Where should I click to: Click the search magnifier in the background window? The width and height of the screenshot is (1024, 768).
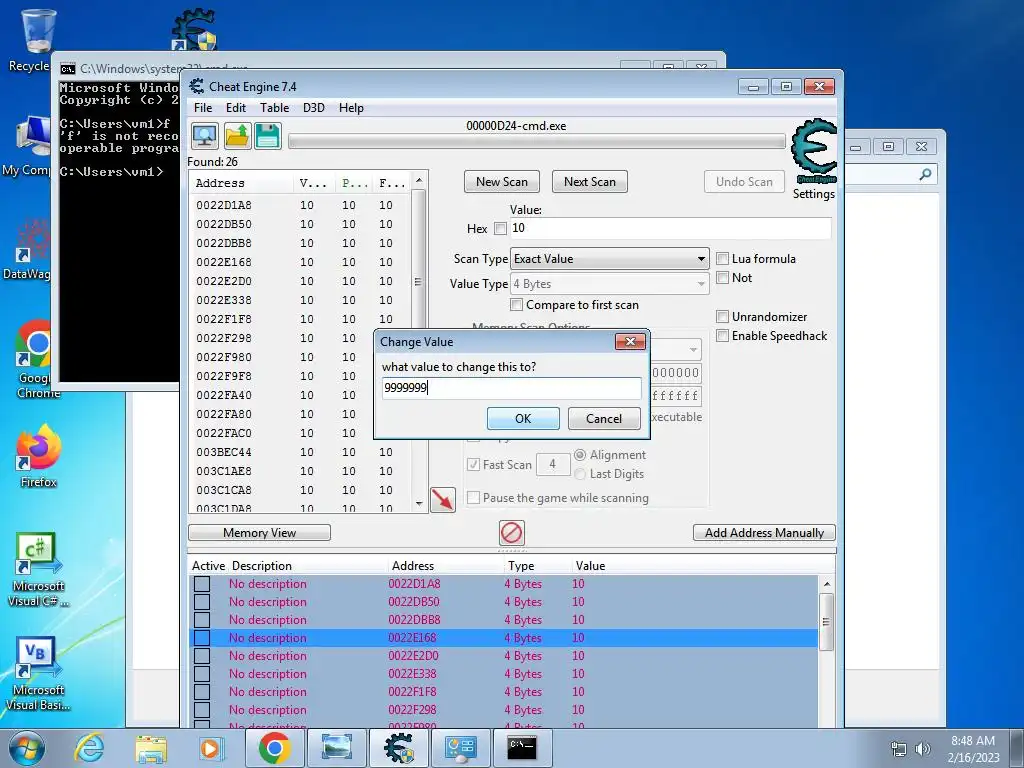925,174
